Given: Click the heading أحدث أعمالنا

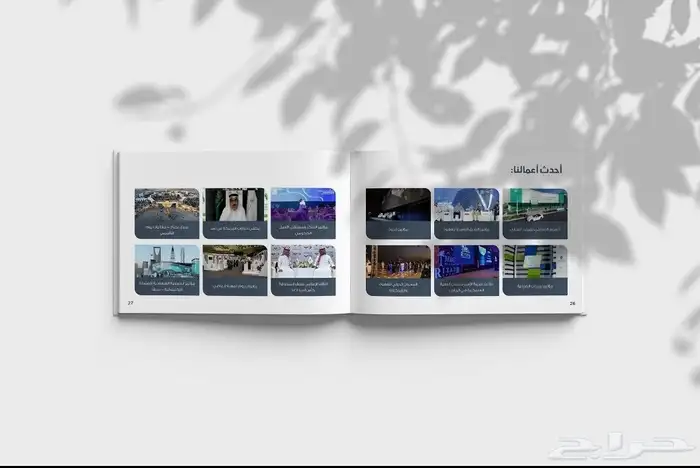Looking at the screenshot, I should (x=535, y=169).
